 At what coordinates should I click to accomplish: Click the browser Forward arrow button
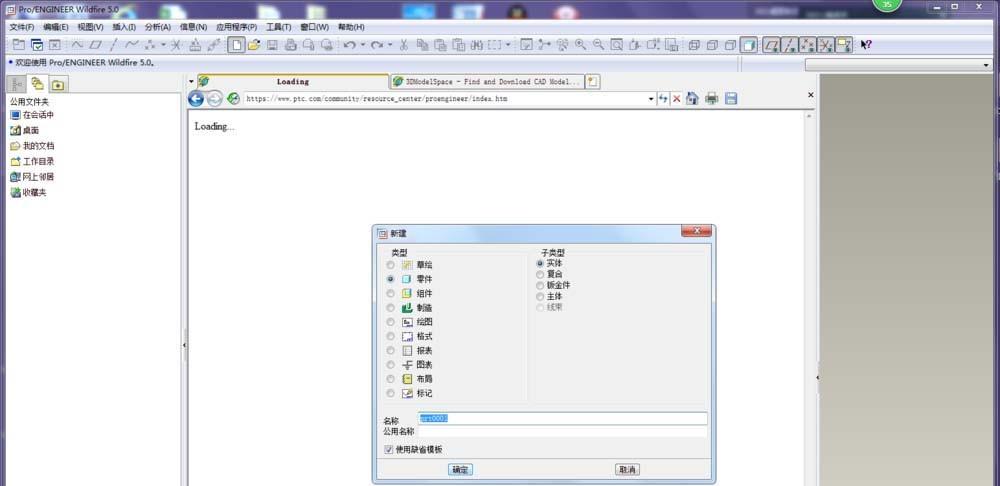point(215,98)
